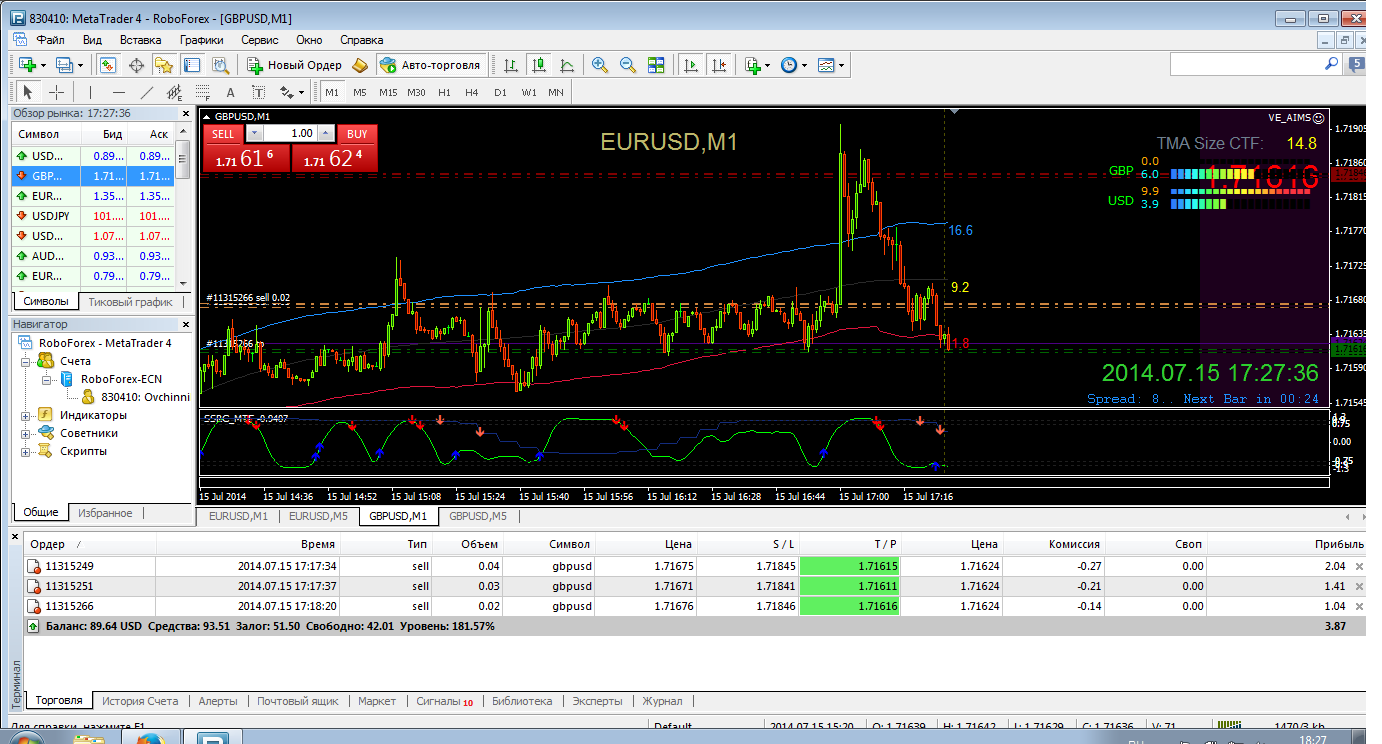Click the search magnifier icon
The image size is (1382, 744).
click(x=1331, y=63)
